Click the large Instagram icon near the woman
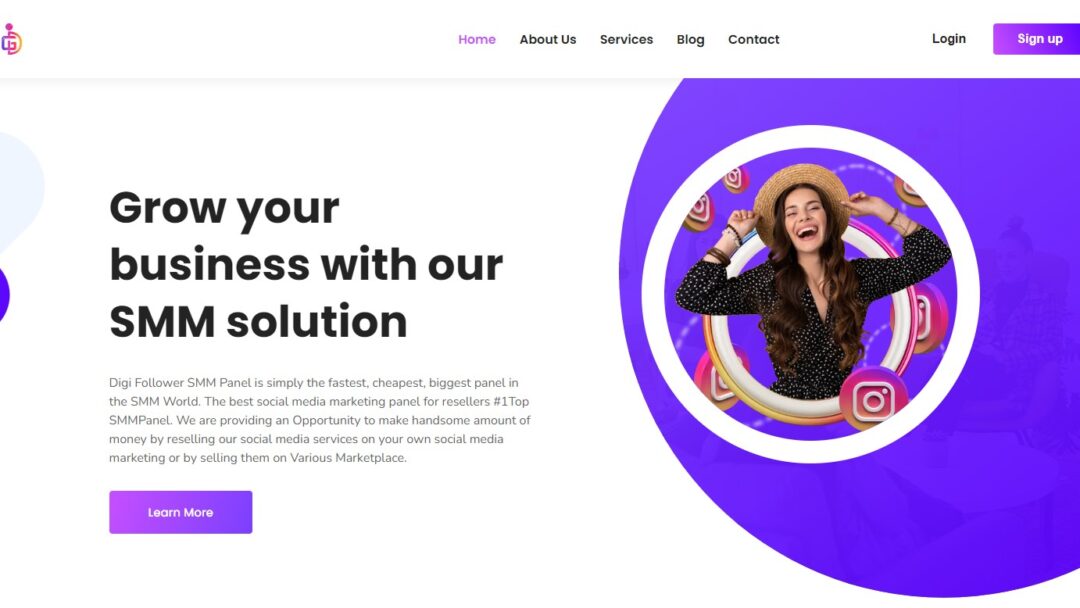Image resolution: width=1080 pixels, height=608 pixels. pyautogui.click(x=873, y=399)
